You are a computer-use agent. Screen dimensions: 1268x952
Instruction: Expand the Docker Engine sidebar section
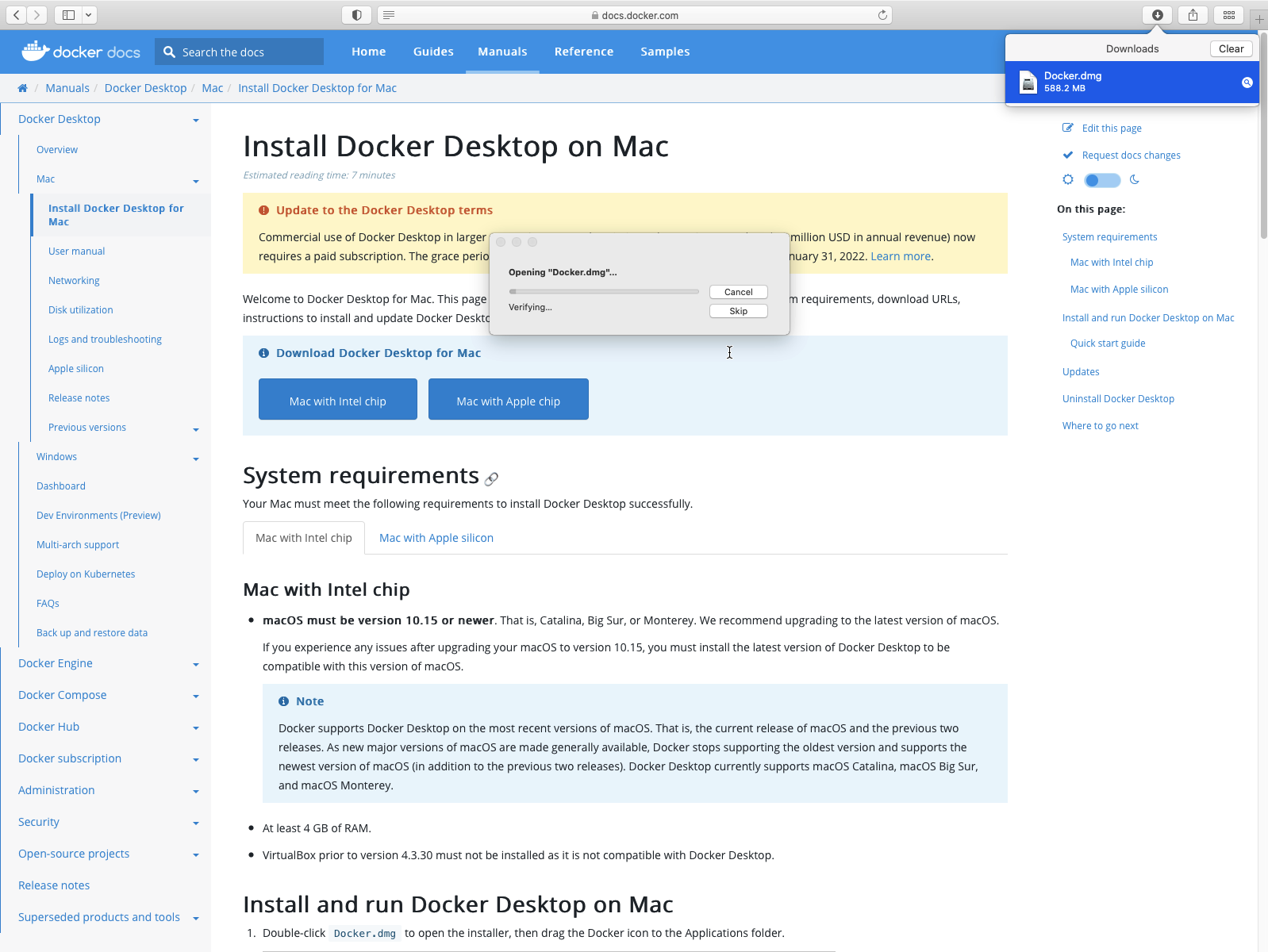tap(195, 664)
